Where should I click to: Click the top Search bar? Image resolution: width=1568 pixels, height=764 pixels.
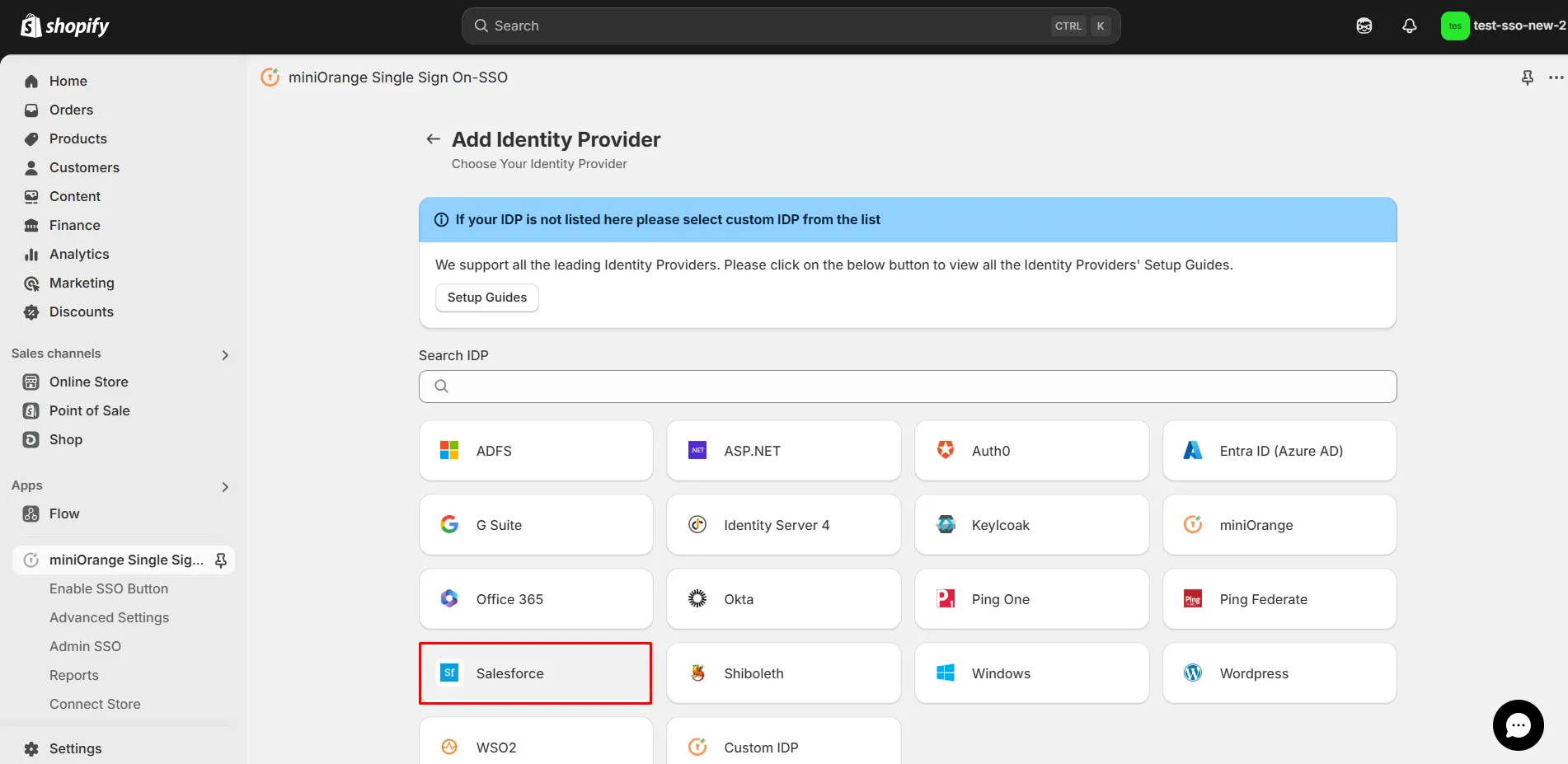791,26
